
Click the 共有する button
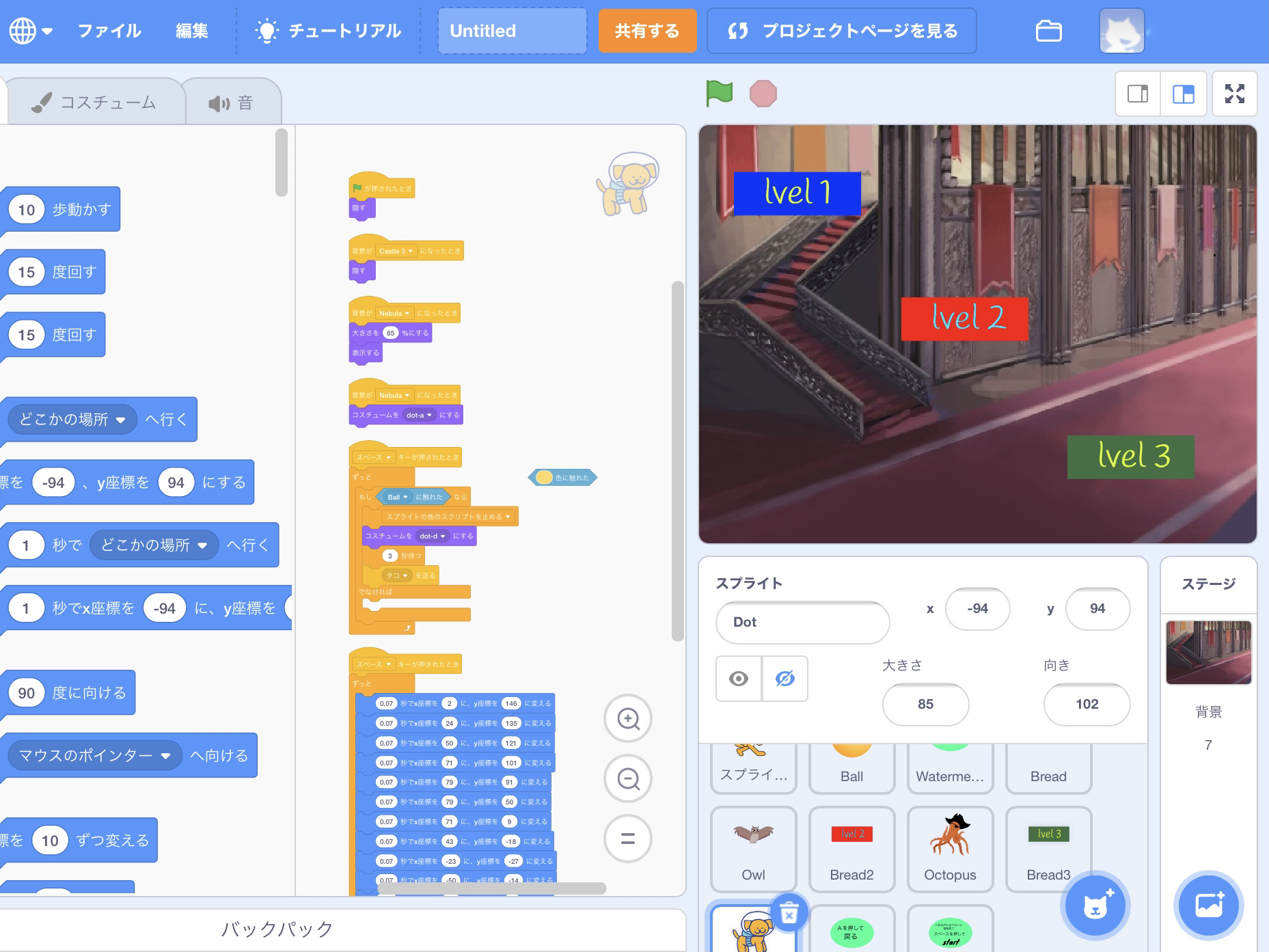[646, 31]
